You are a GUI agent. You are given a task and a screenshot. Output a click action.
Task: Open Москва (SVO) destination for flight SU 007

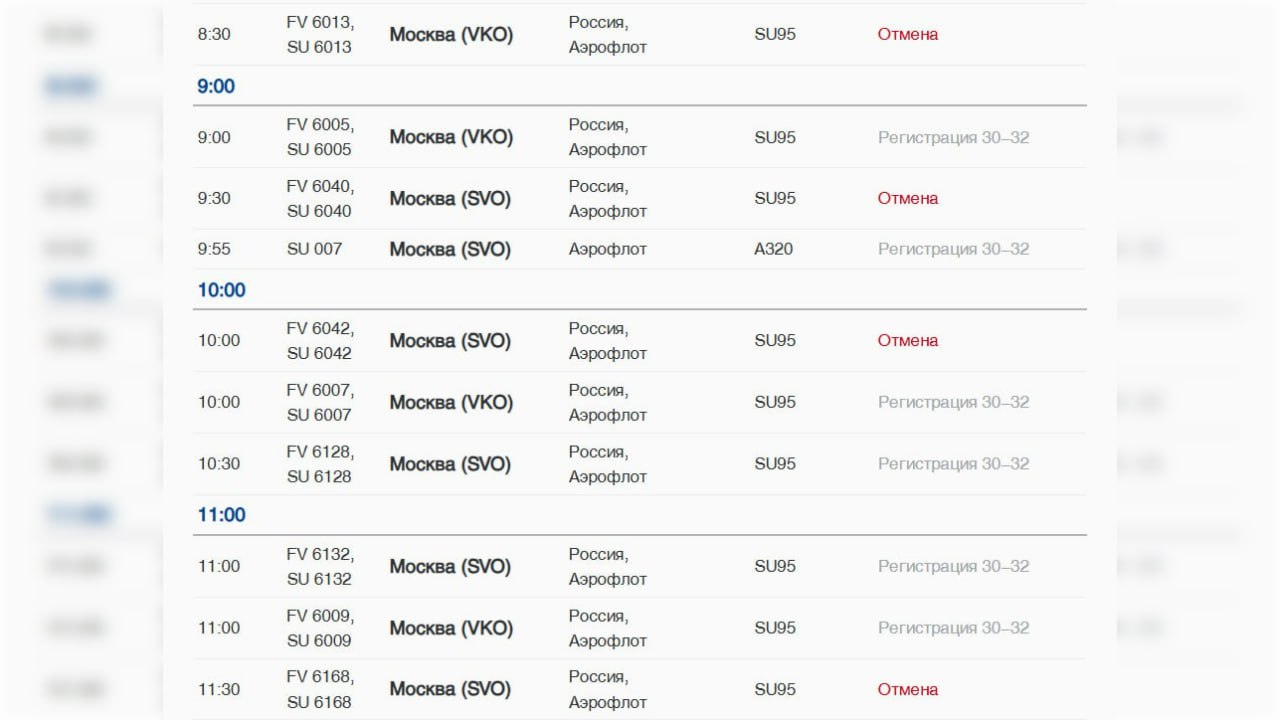point(450,249)
